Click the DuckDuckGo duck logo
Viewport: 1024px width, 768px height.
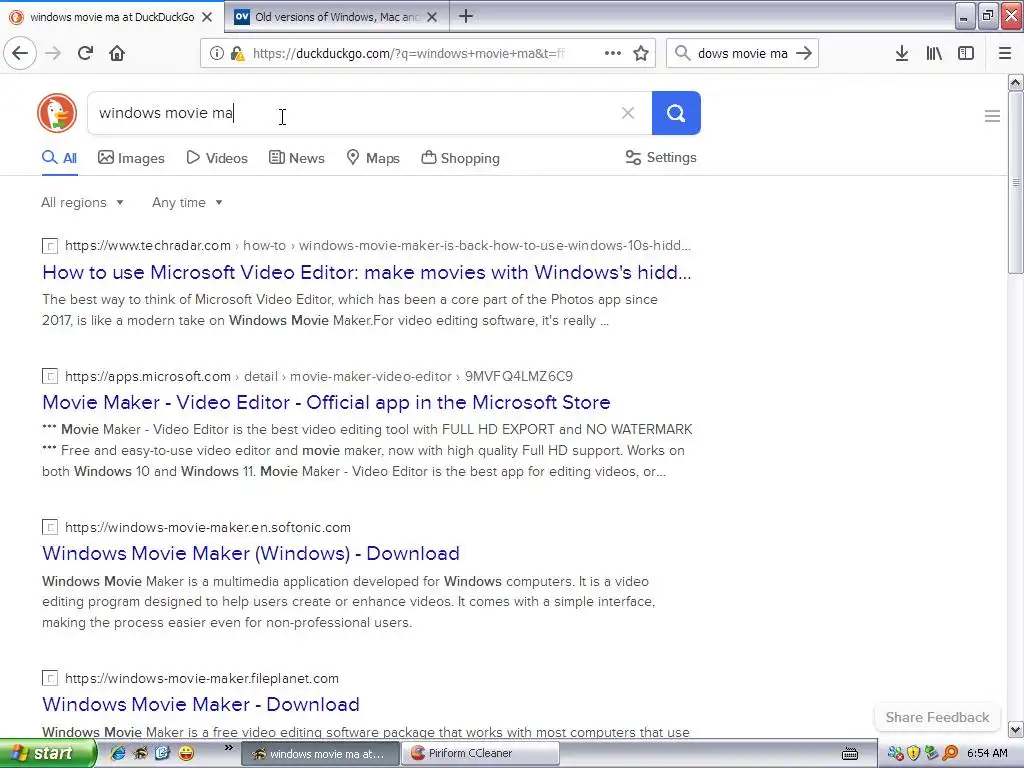(57, 113)
